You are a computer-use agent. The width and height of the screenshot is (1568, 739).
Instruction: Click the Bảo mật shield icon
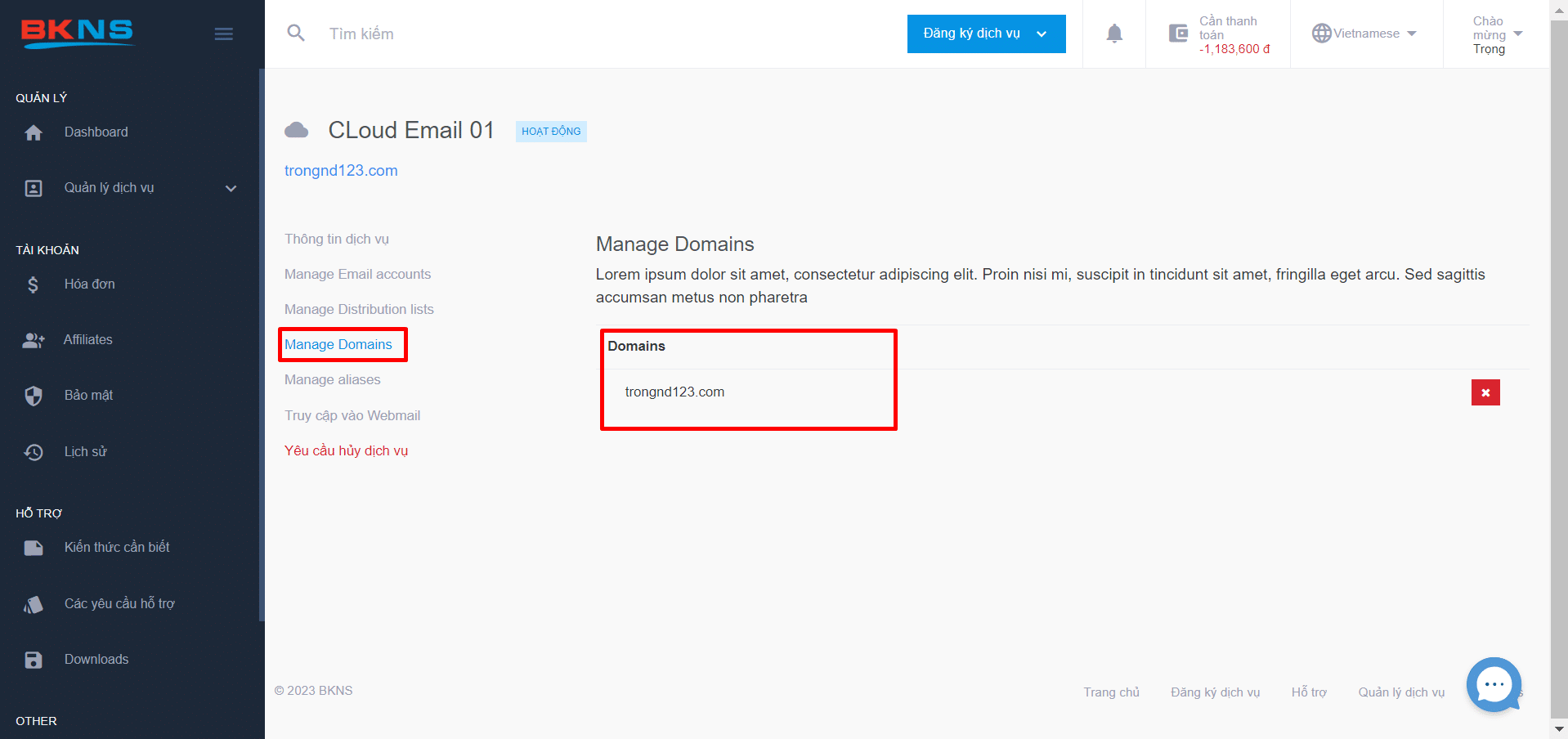(34, 396)
